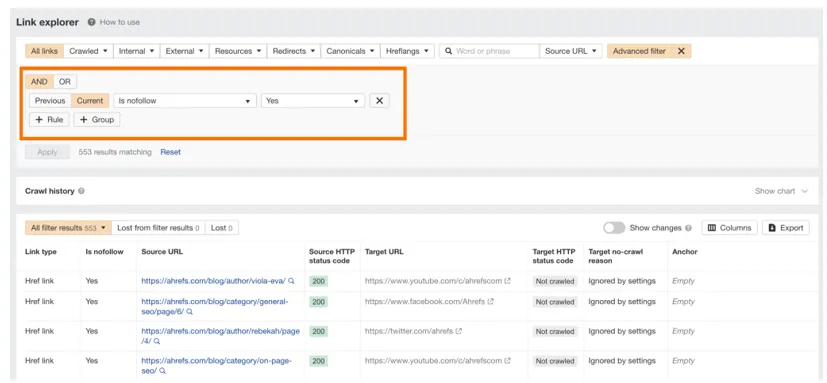Click the Word or phrase search field
The image size is (827, 383).
489,51
